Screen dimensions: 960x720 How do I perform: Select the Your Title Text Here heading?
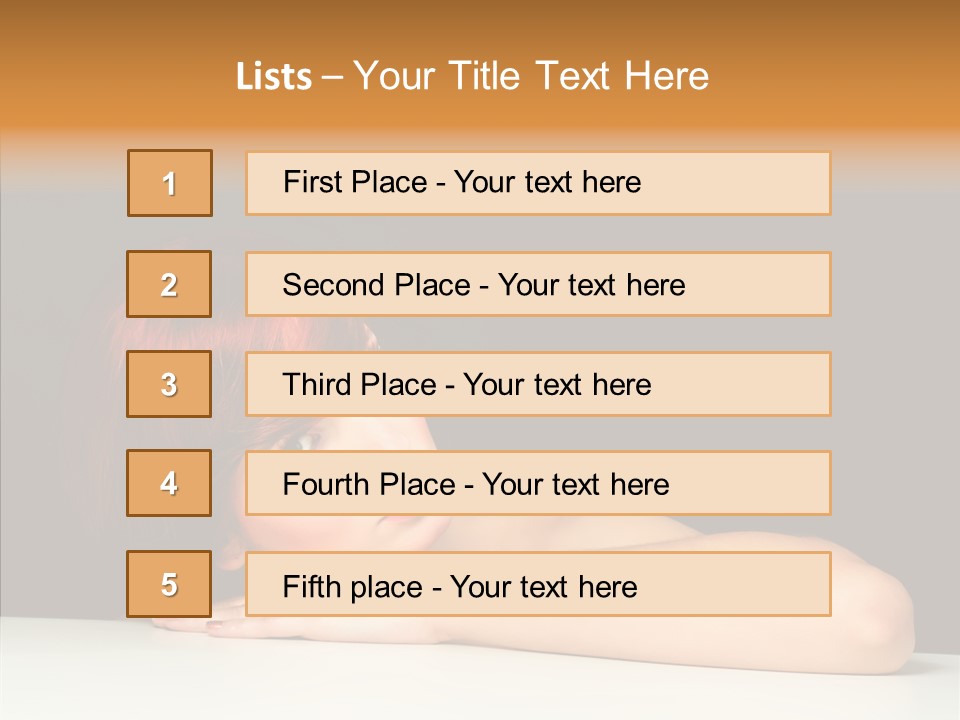pos(531,76)
